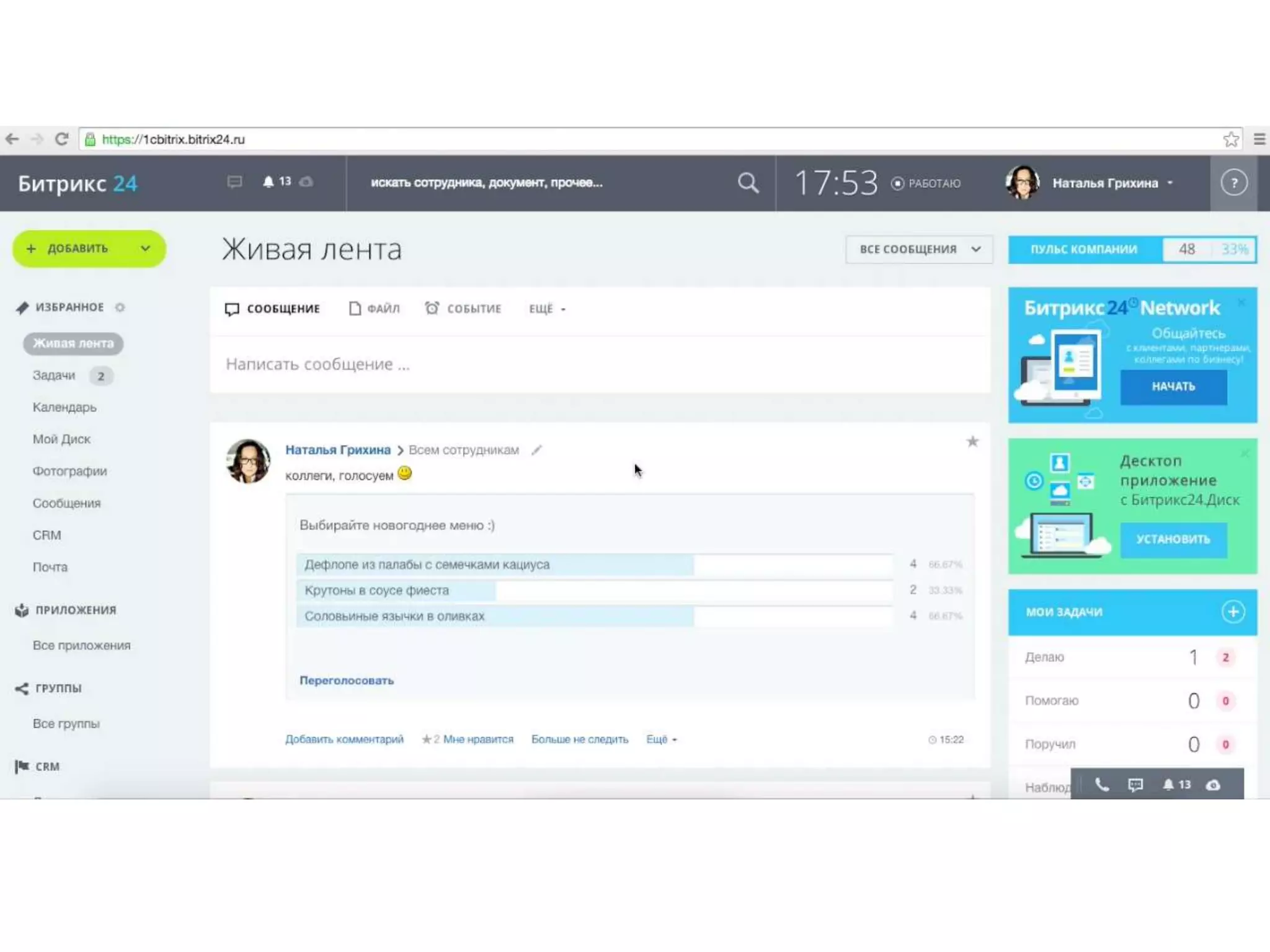This screenshot has width=1270, height=952.
Task: Toggle Мне нравится like on the post
Action: tap(477, 739)
